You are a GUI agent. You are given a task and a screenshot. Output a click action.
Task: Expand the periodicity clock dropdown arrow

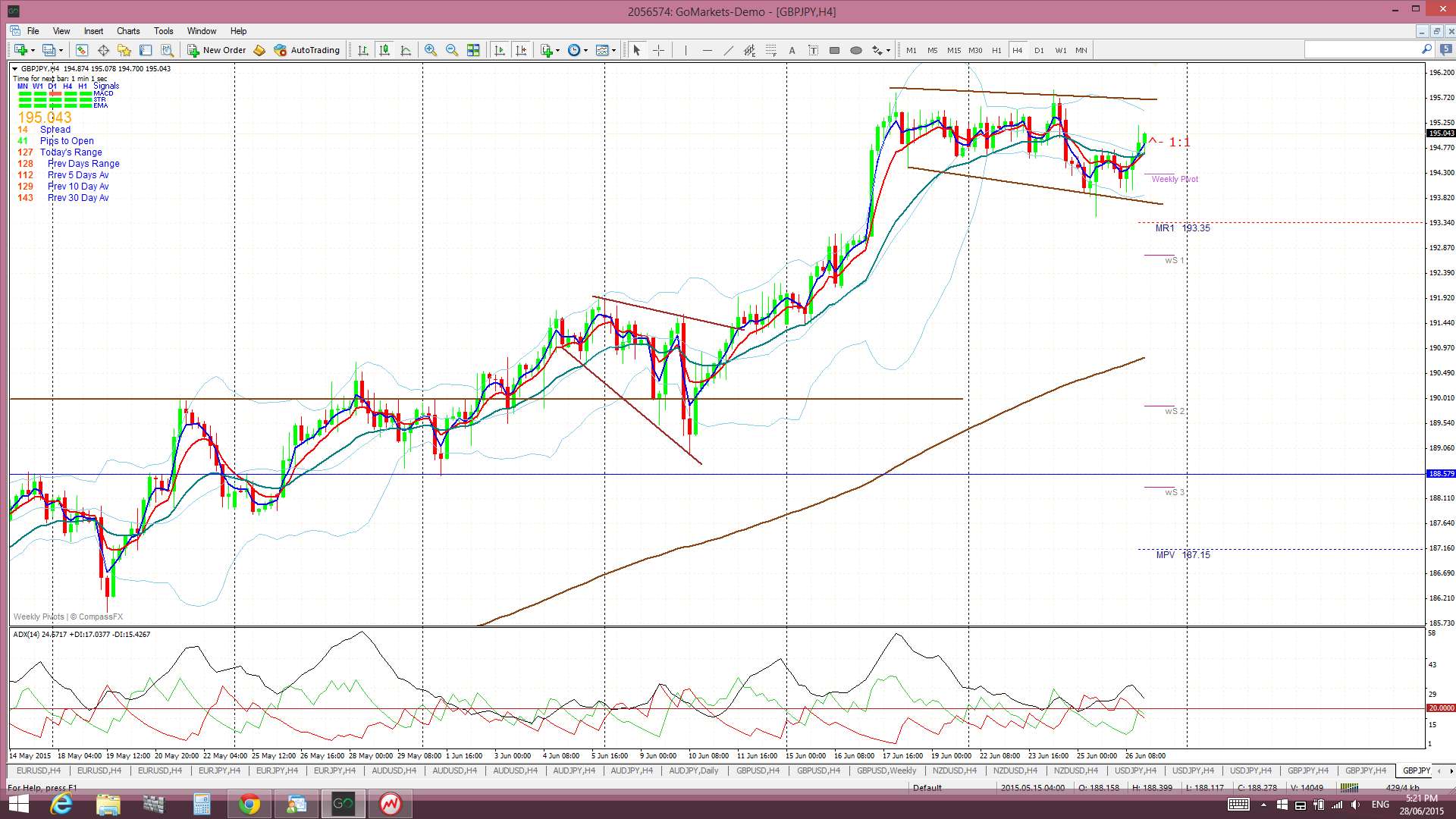click(585, 50)
